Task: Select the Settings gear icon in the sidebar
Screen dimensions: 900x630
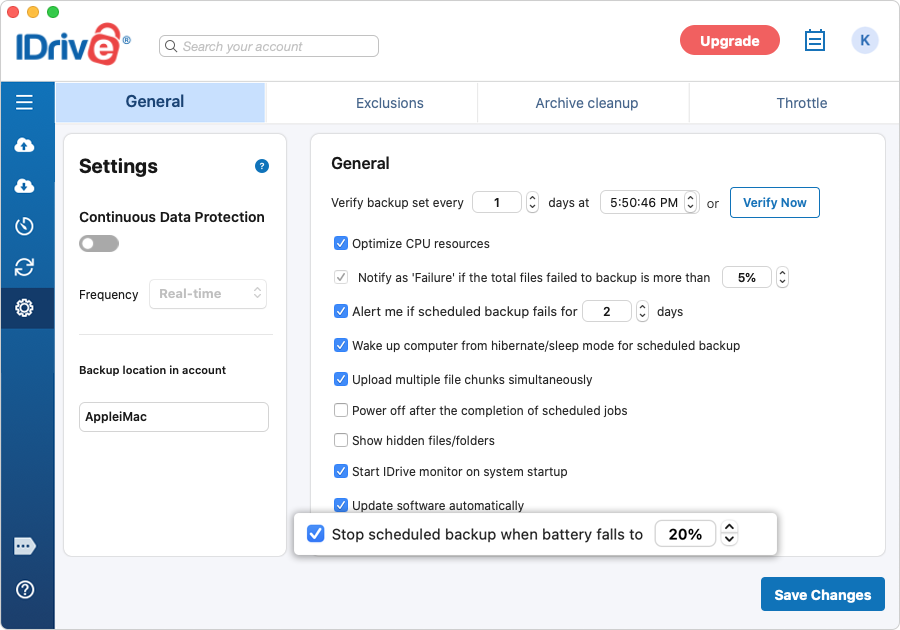Action: click(x=24, y=308)
